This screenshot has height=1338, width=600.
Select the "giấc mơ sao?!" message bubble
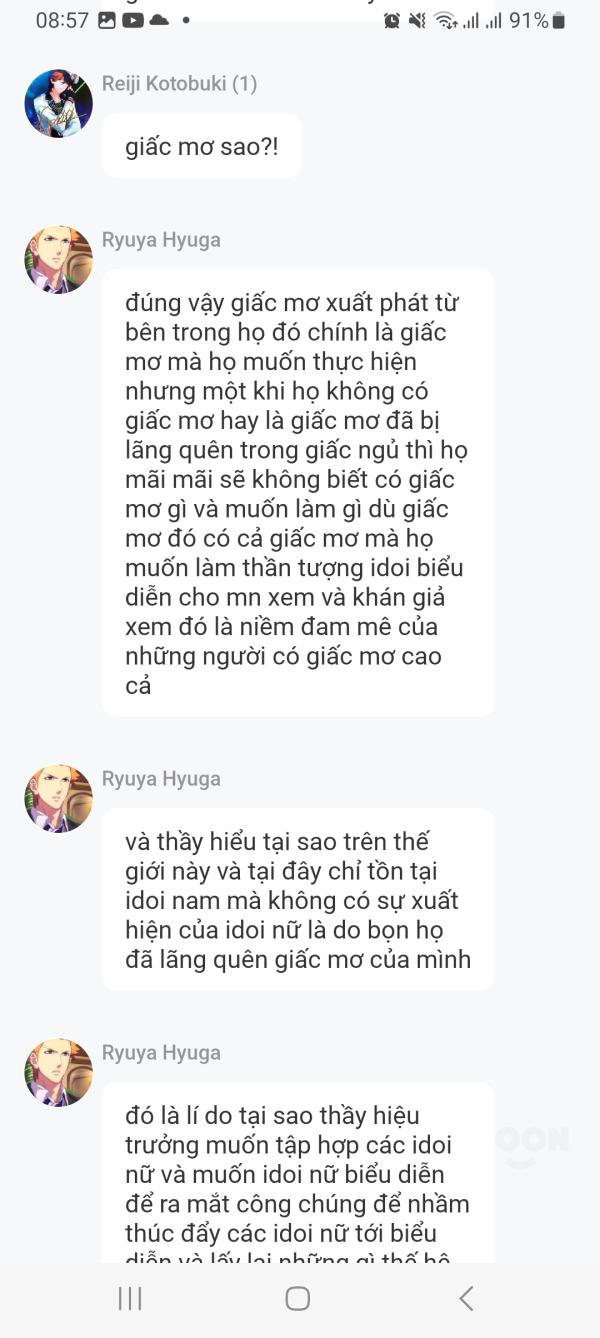(x=201, y=147)
